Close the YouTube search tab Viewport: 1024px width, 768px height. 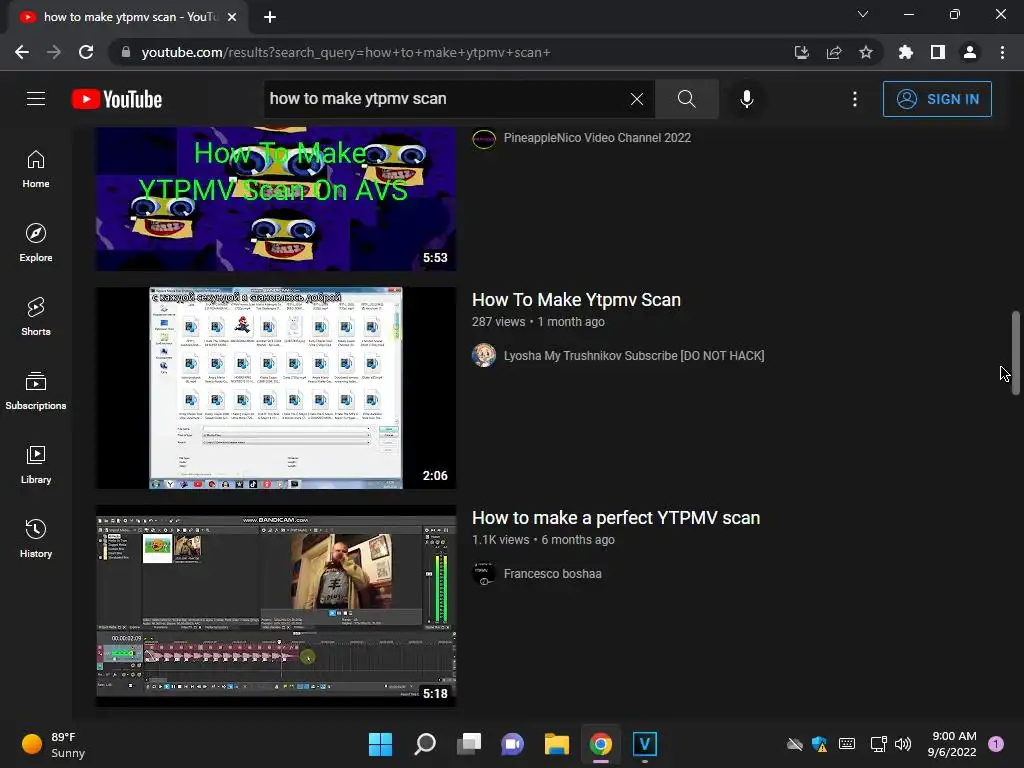click(232, 17)
